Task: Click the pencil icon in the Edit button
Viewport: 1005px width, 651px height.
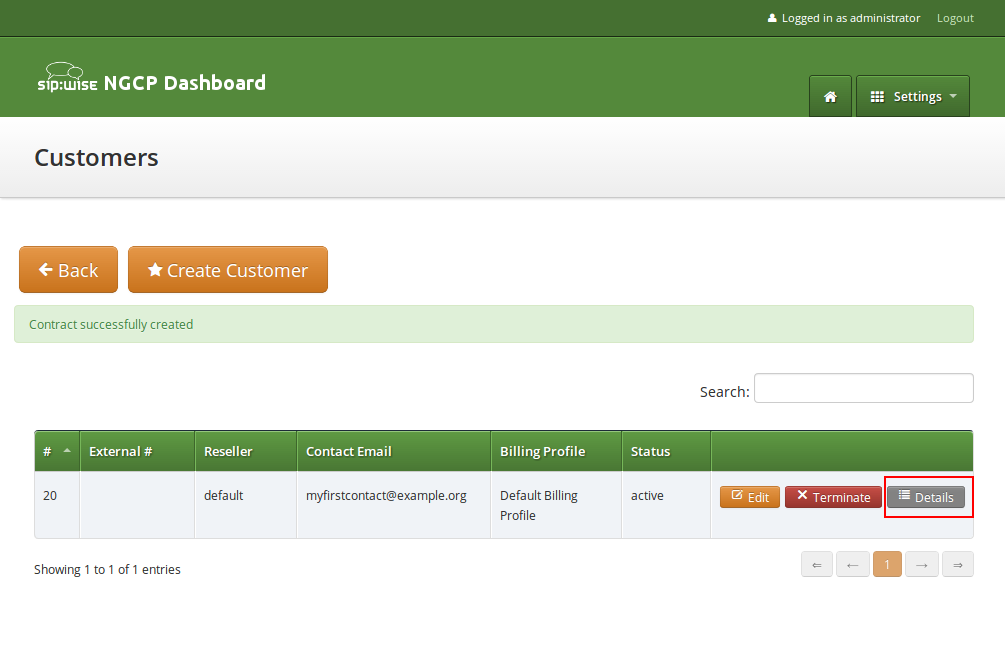Action: (735, 496)
